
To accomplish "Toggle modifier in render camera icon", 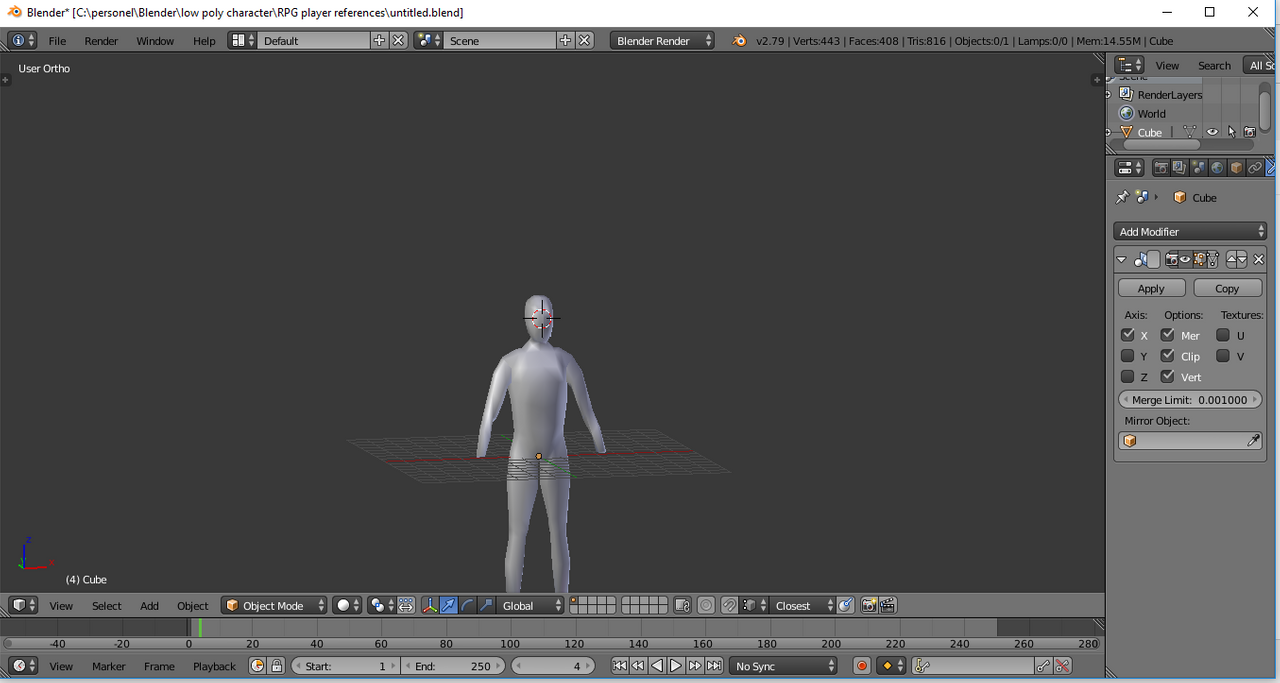I will (x=1172, y=260).
